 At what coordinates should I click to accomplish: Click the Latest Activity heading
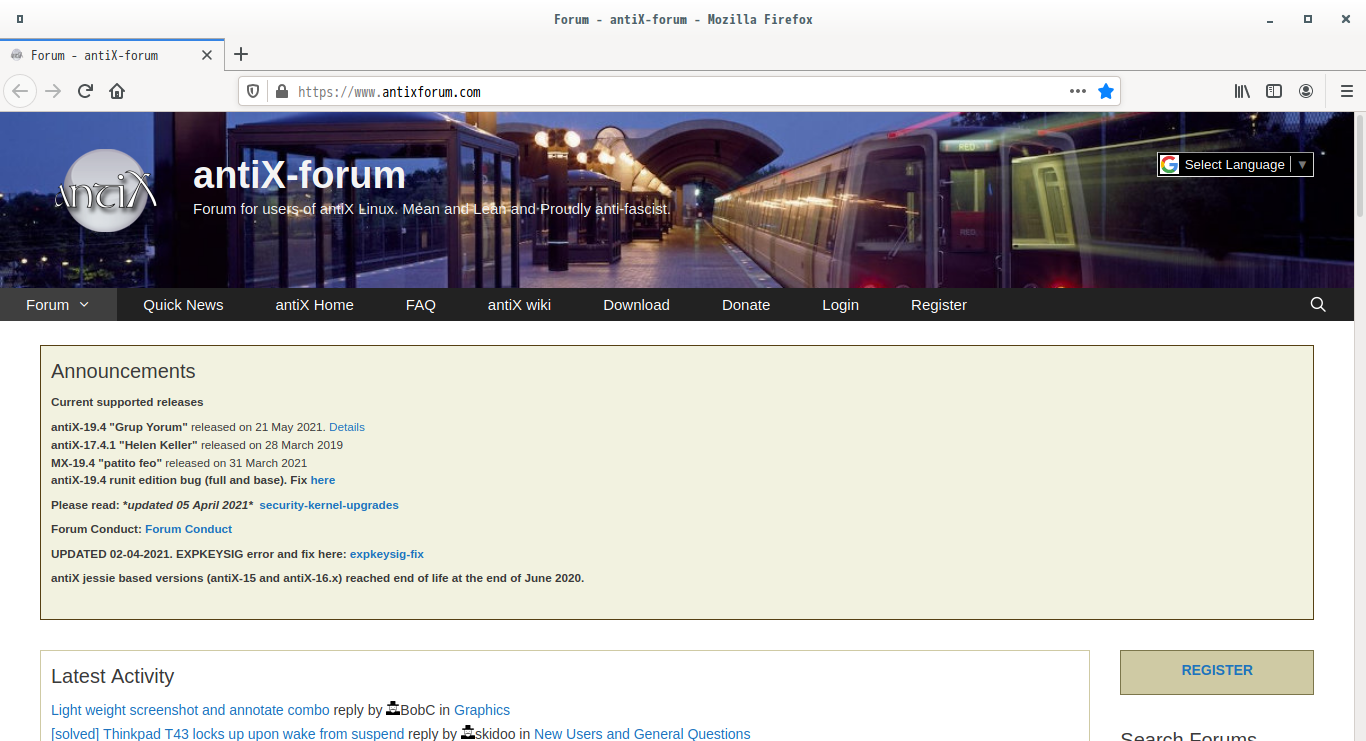[x=112, y=677]
